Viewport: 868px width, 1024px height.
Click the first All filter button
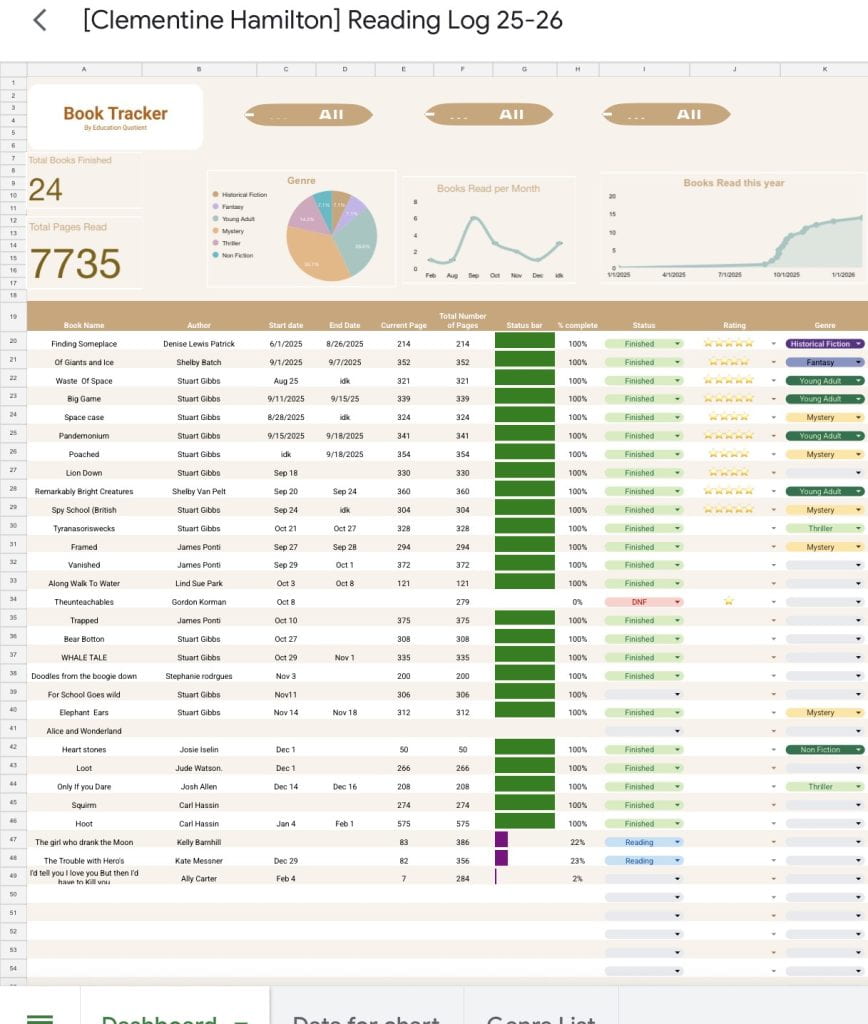click(309, 115)
